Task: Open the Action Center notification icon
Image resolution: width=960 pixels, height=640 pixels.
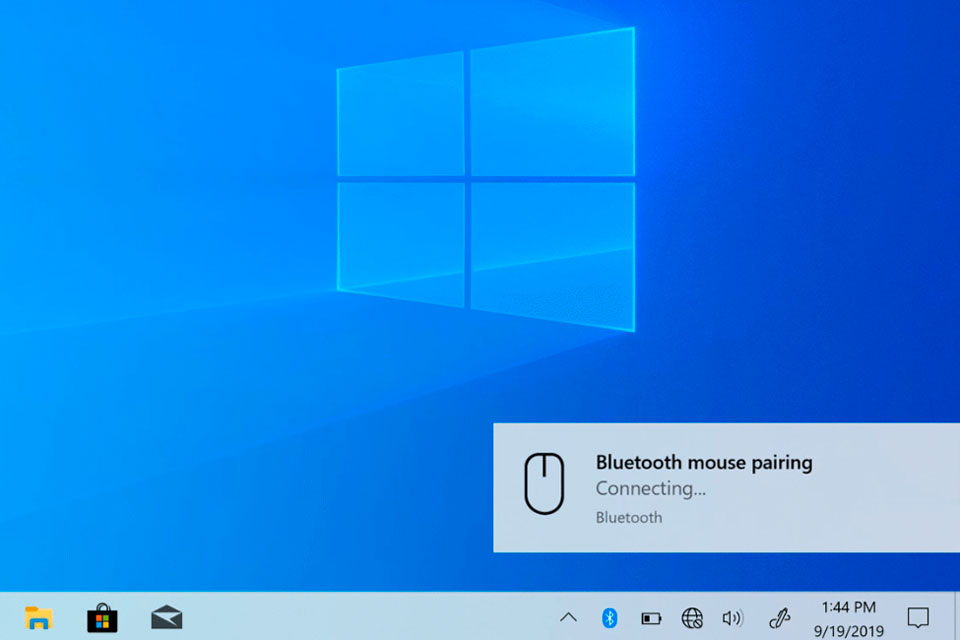Action: (918, 618)
